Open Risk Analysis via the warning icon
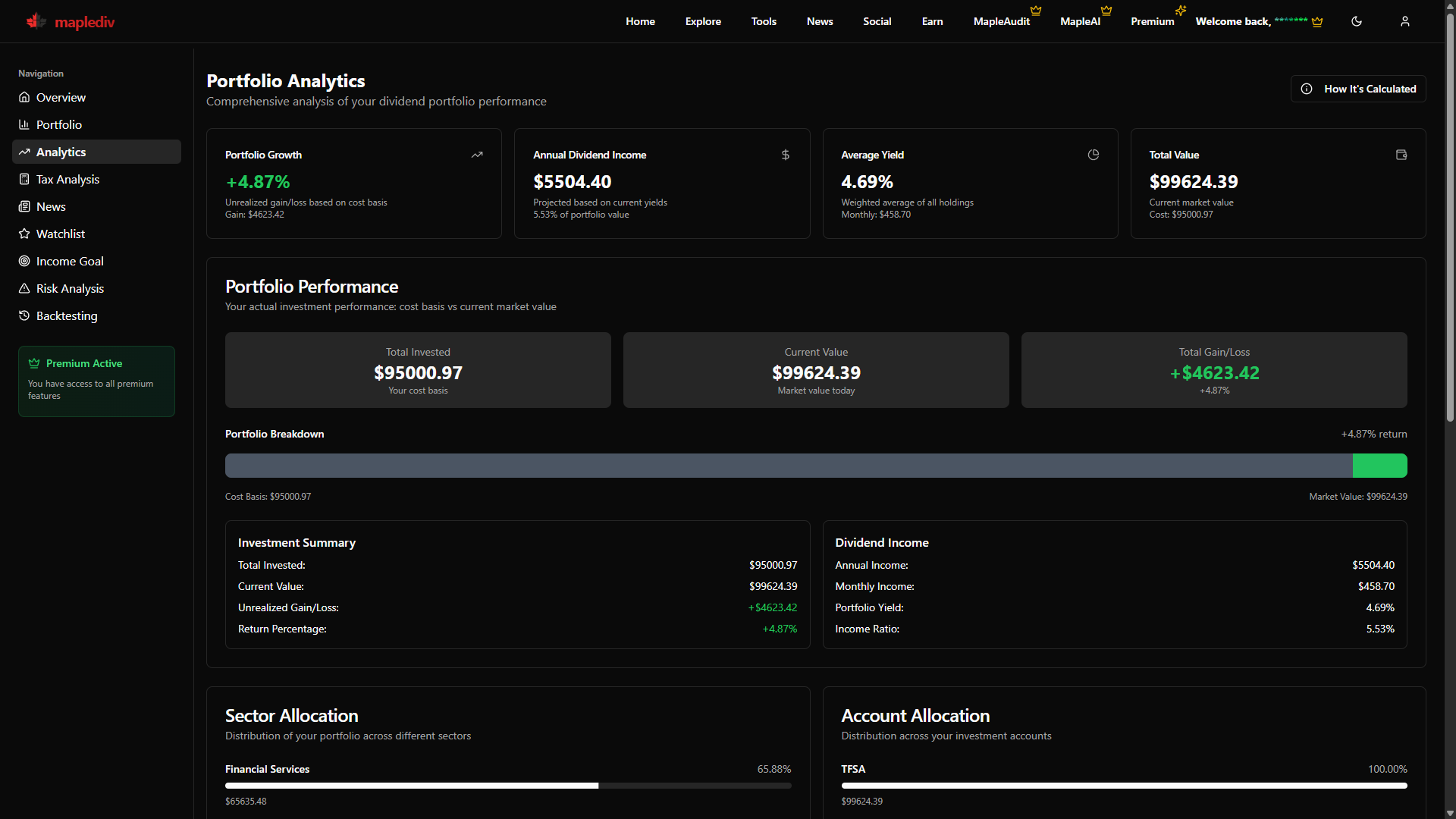 tap(24, 288)
